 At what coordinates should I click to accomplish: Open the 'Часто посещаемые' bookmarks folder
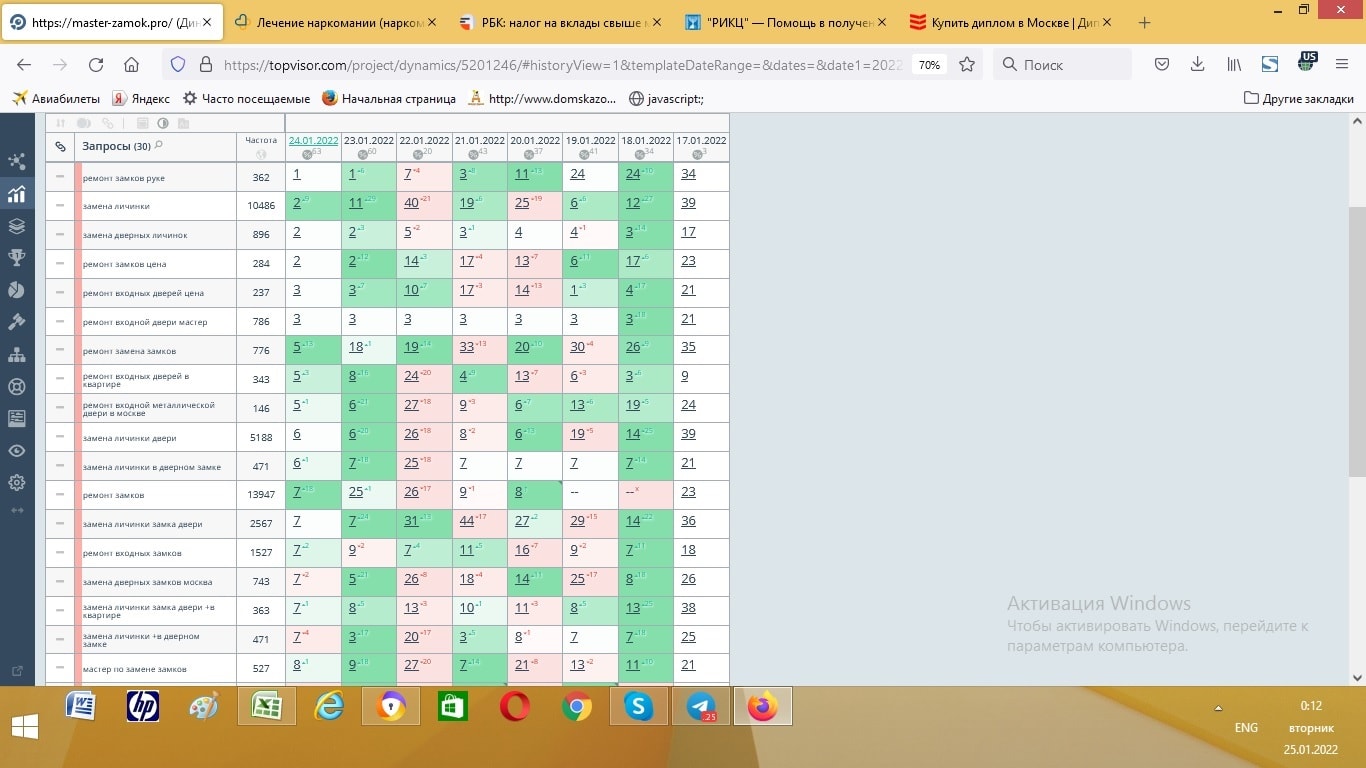tap(247, 98)
